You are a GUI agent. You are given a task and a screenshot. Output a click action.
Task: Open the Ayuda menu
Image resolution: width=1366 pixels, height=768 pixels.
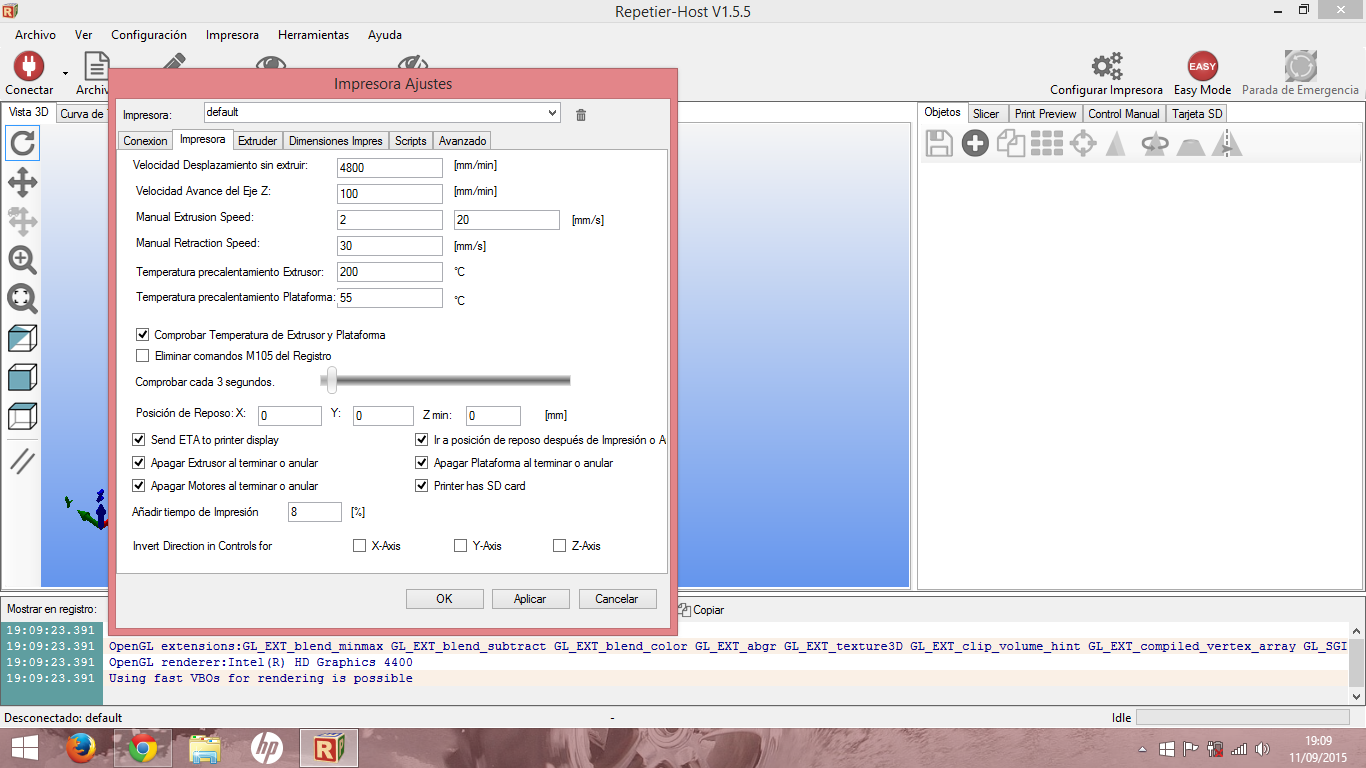tap(385, 35)
